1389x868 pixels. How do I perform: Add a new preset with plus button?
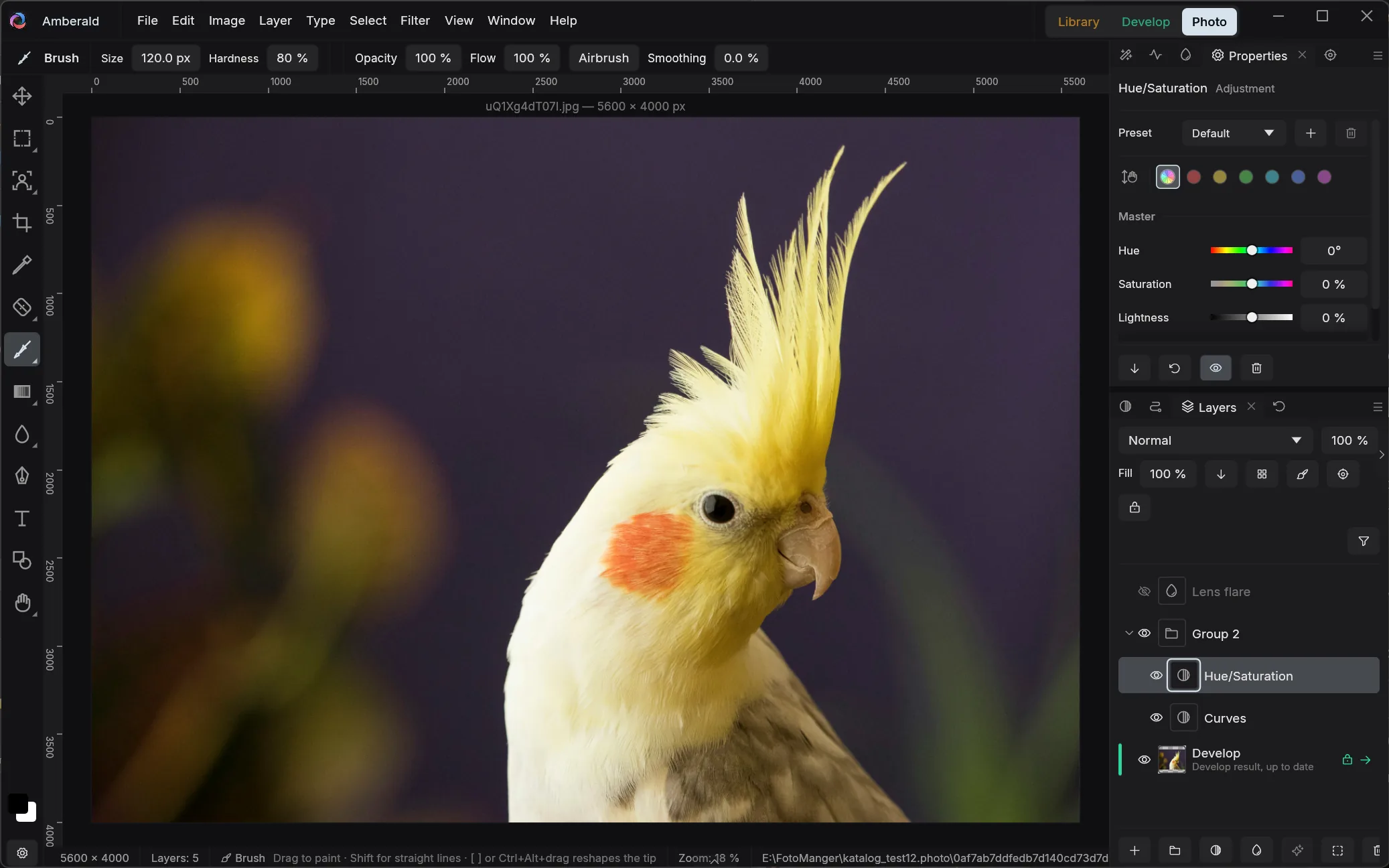tap(1311, 133)
